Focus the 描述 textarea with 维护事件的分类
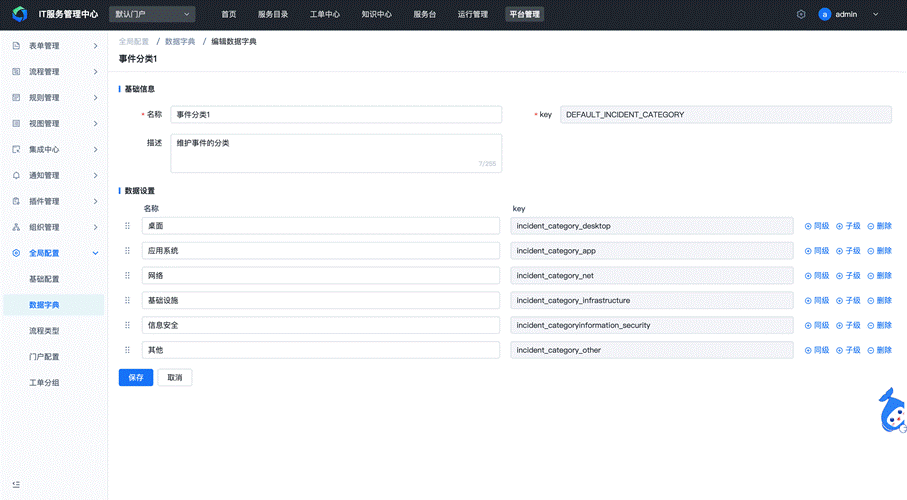 (x=336, y=153)
